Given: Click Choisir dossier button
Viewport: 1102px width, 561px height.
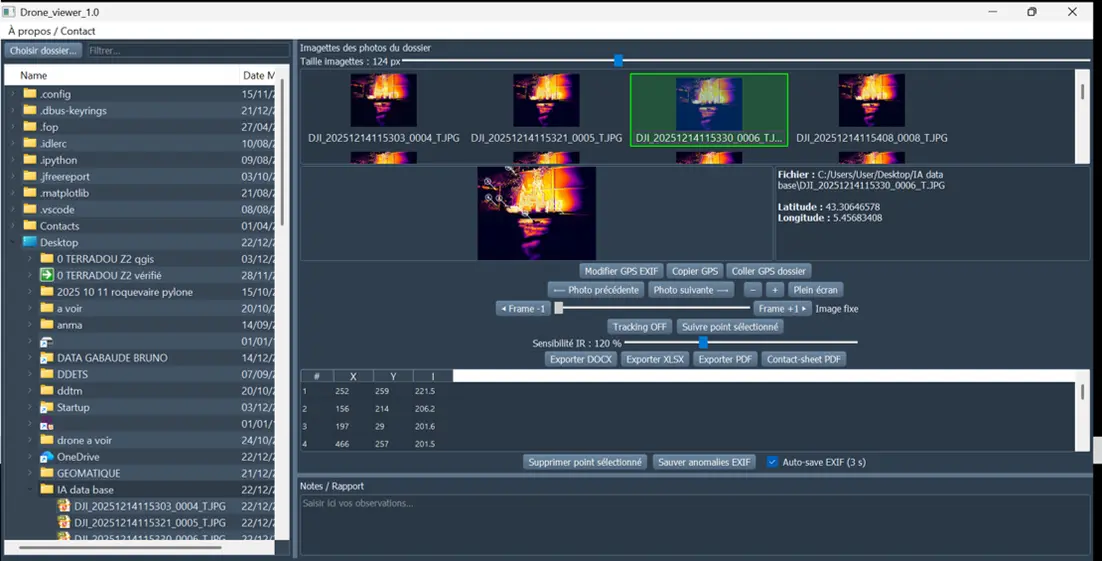Looking at the screenshot, I should pos(43,50).
